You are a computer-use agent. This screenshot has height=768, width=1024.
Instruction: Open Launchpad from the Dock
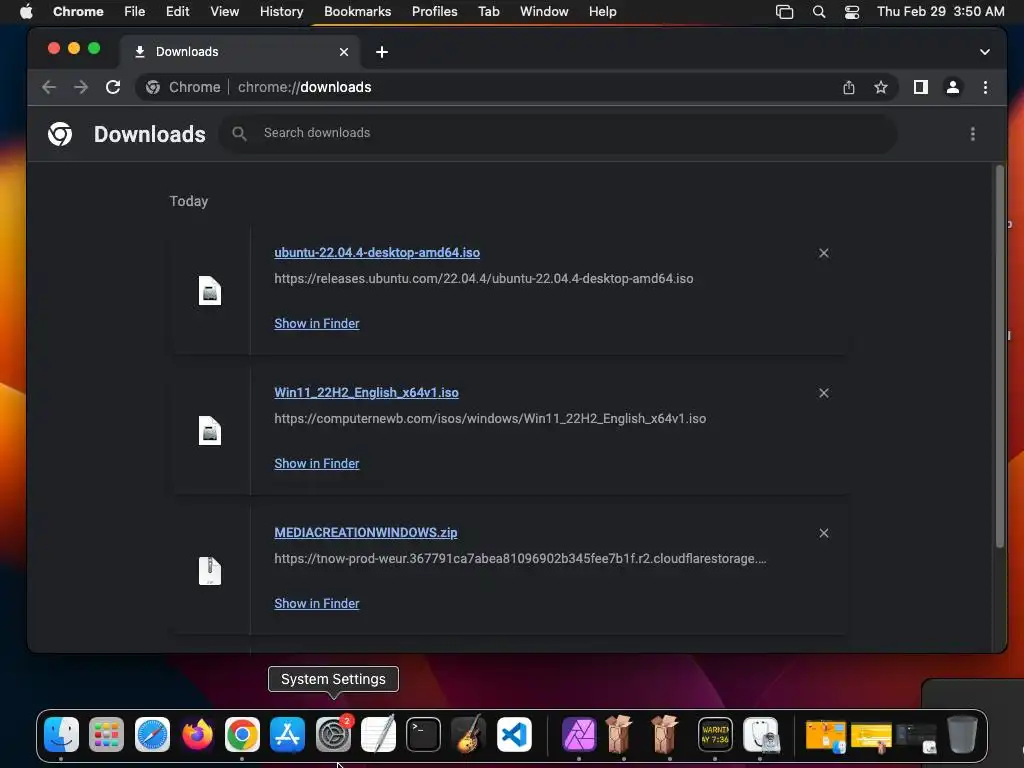(x=106, y=735)
